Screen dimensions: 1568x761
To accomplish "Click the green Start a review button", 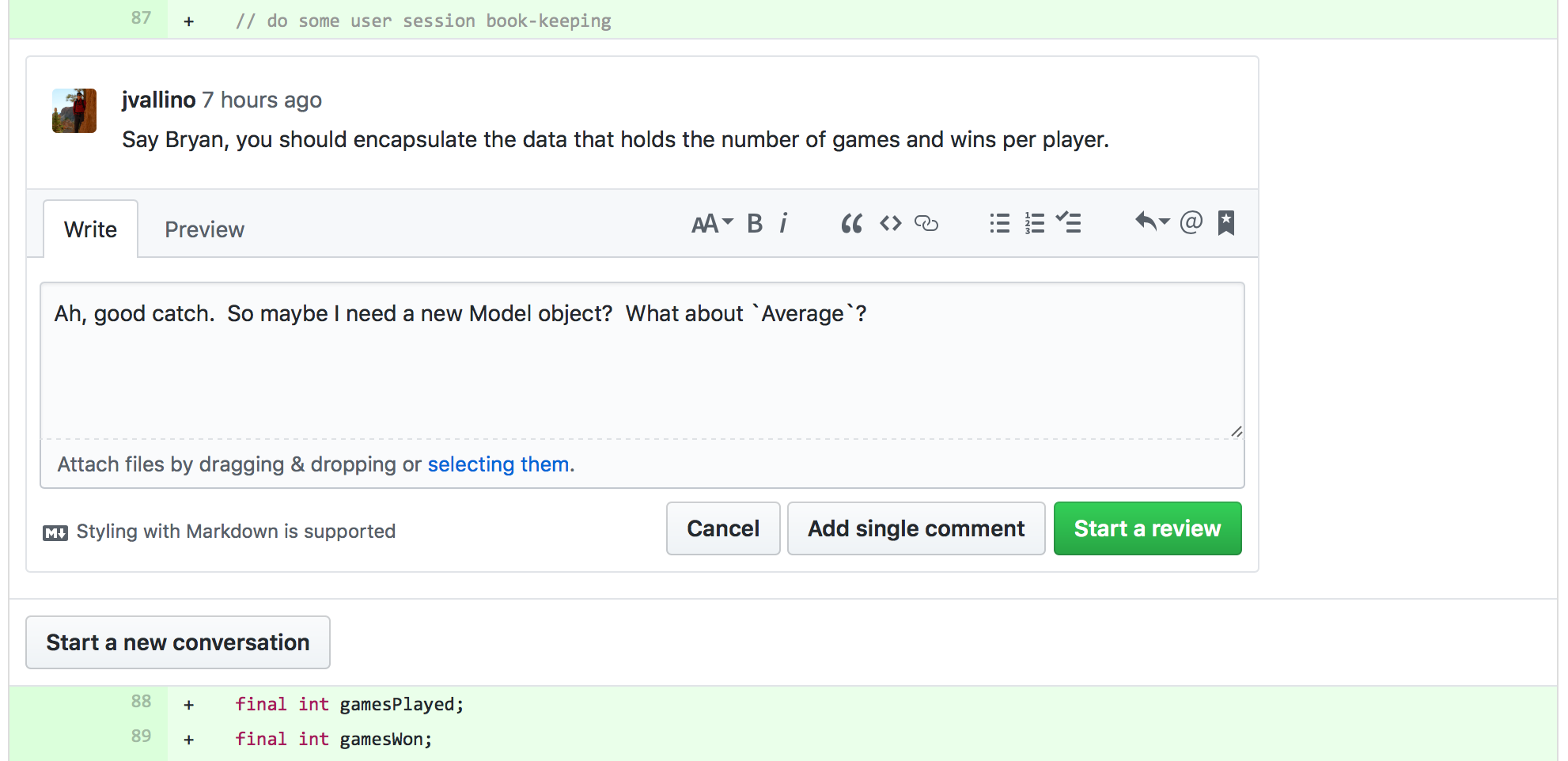I will pos(1147,528).
